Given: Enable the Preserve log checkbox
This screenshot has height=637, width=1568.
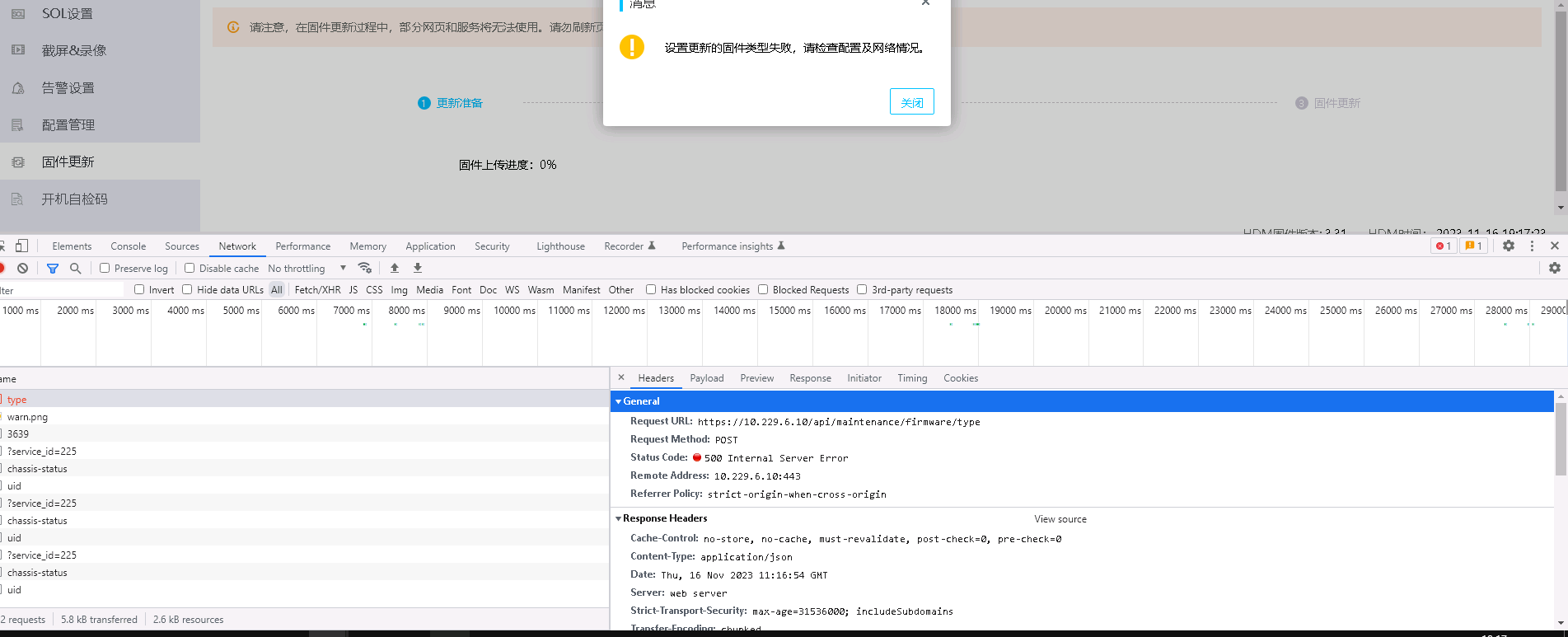Looking at the screenshot, I should (x=105, y=268).
